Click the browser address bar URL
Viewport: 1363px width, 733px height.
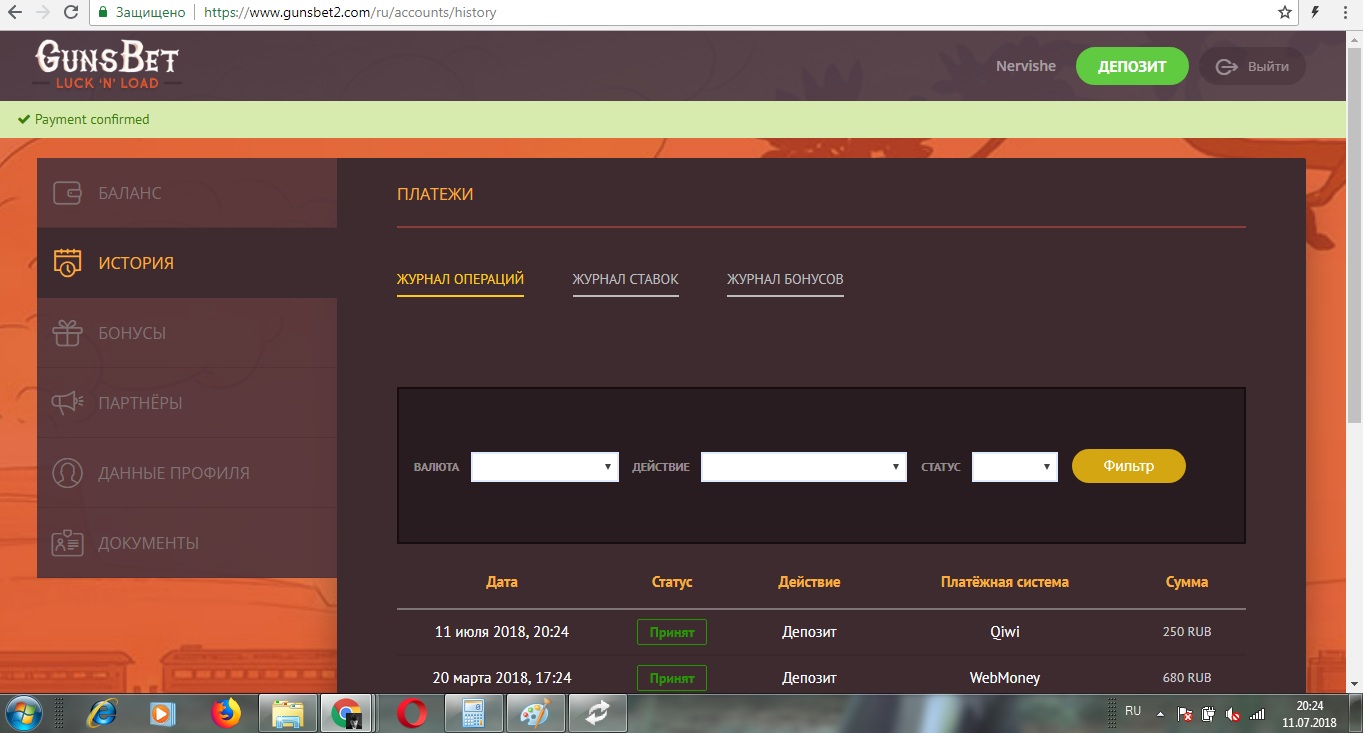(x=350, y=13)
